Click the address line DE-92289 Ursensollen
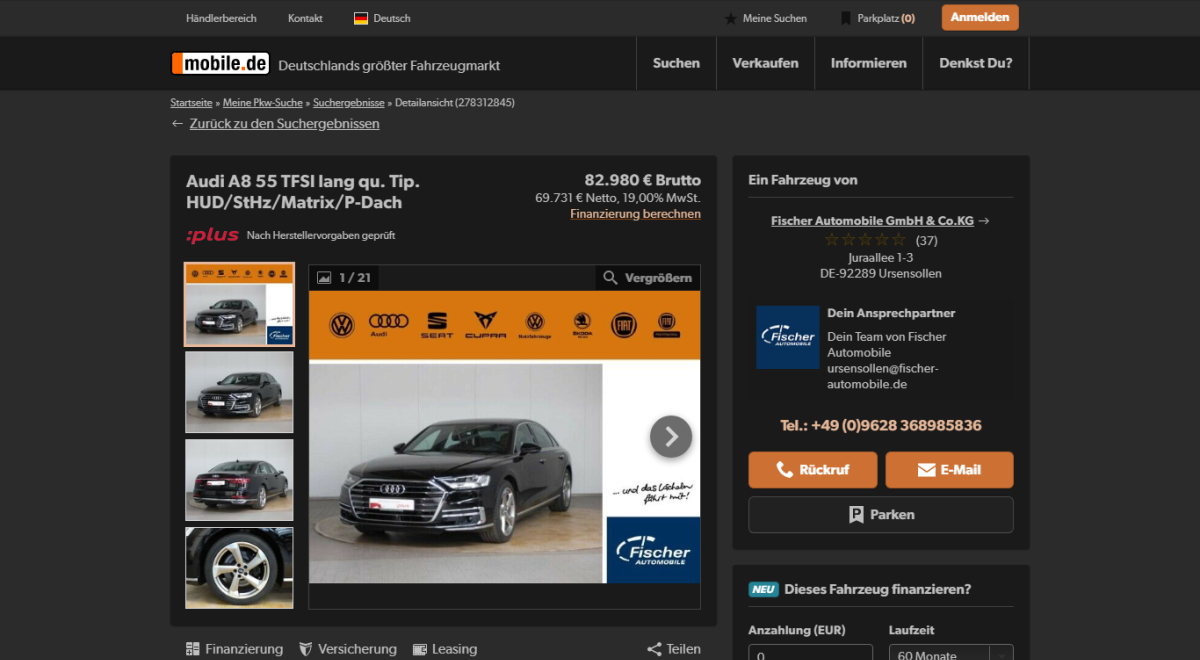Image resolution: width=1200 pixels, height=660 pixels. click(x=881, y=273)
